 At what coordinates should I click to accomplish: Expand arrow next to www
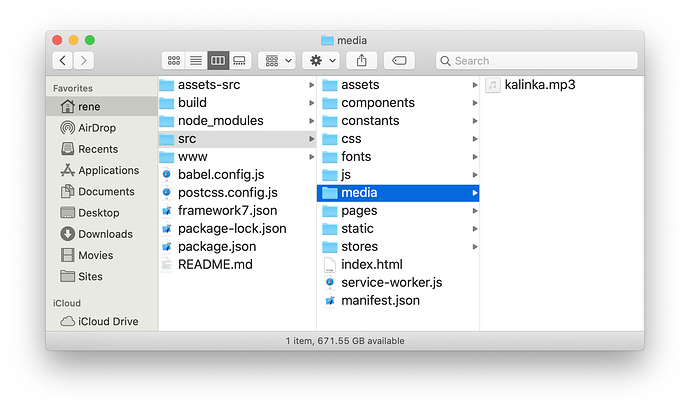[312, 157]
